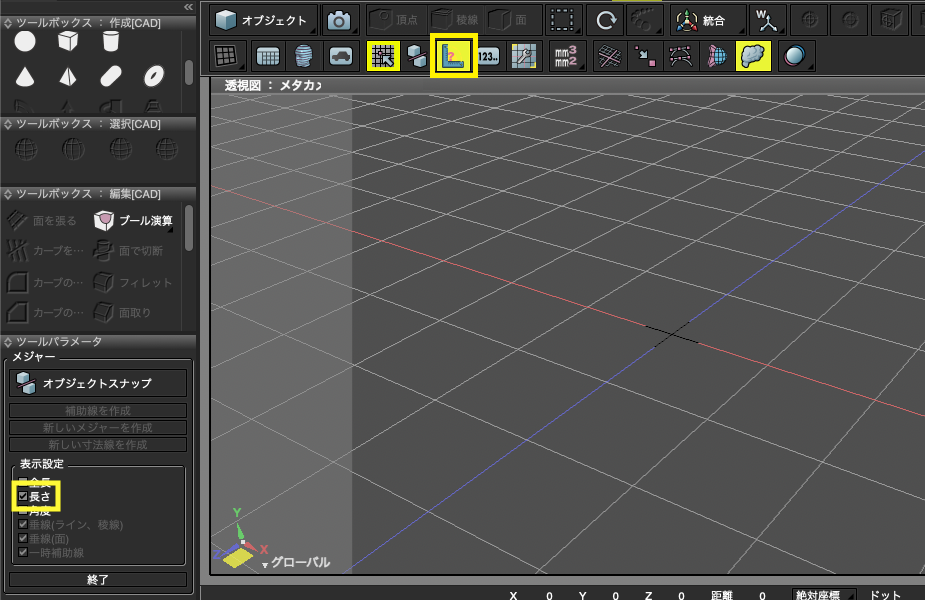This screenshot has width=925, height=600.
Task: Click the 新しい寸法線を作成 button
Action: 98,445
